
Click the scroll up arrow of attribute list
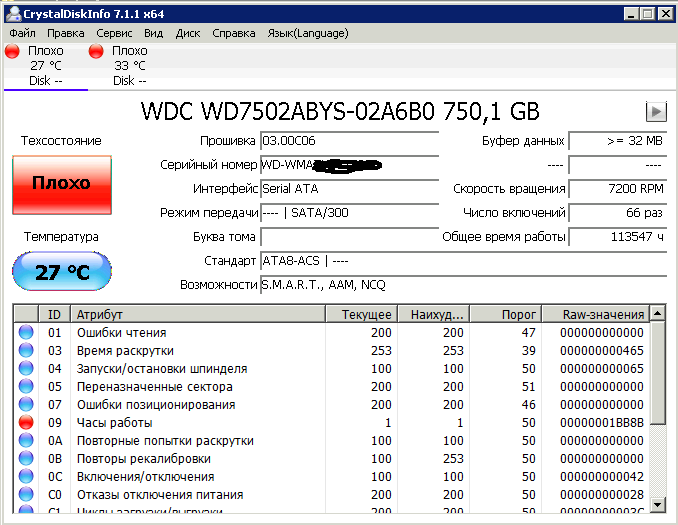pyautogui.click(x=657, y=313)
